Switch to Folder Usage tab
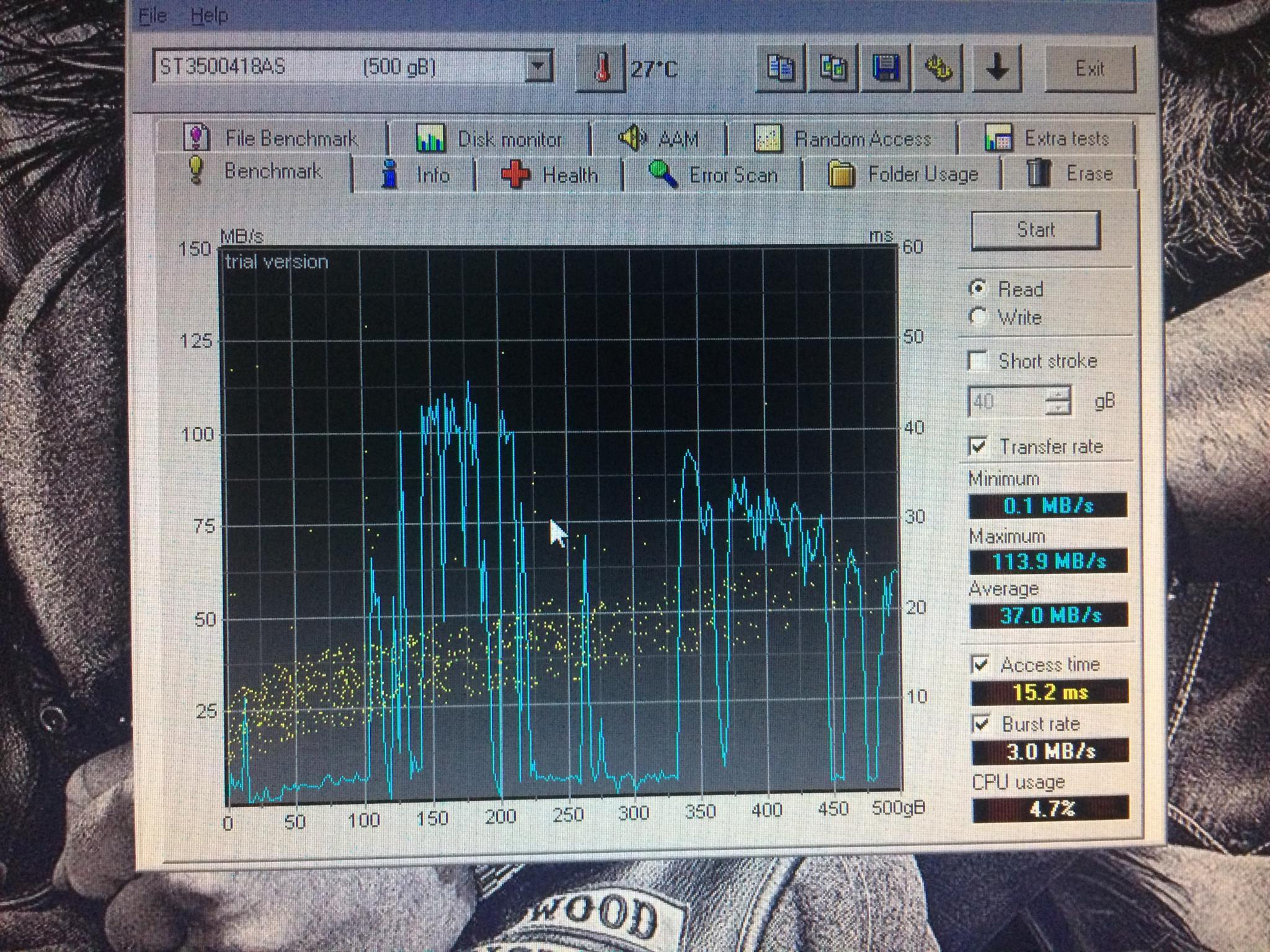Viewport: 1270px width, 952px height. tap(903, 174)
